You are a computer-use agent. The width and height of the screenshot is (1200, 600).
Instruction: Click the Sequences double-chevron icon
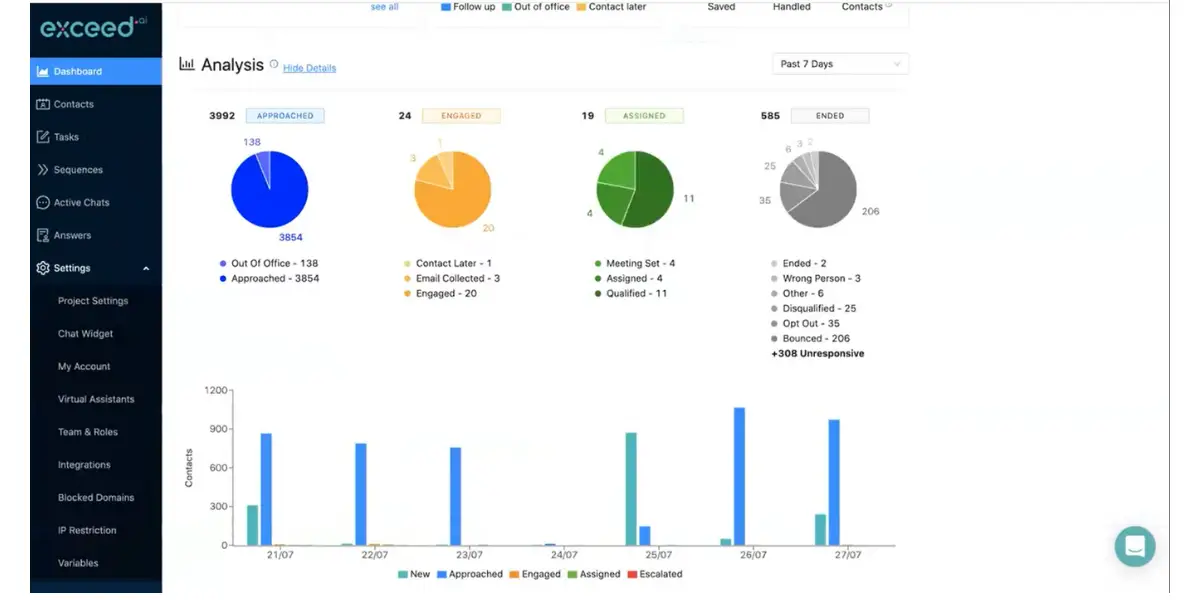tap(43, 170)
